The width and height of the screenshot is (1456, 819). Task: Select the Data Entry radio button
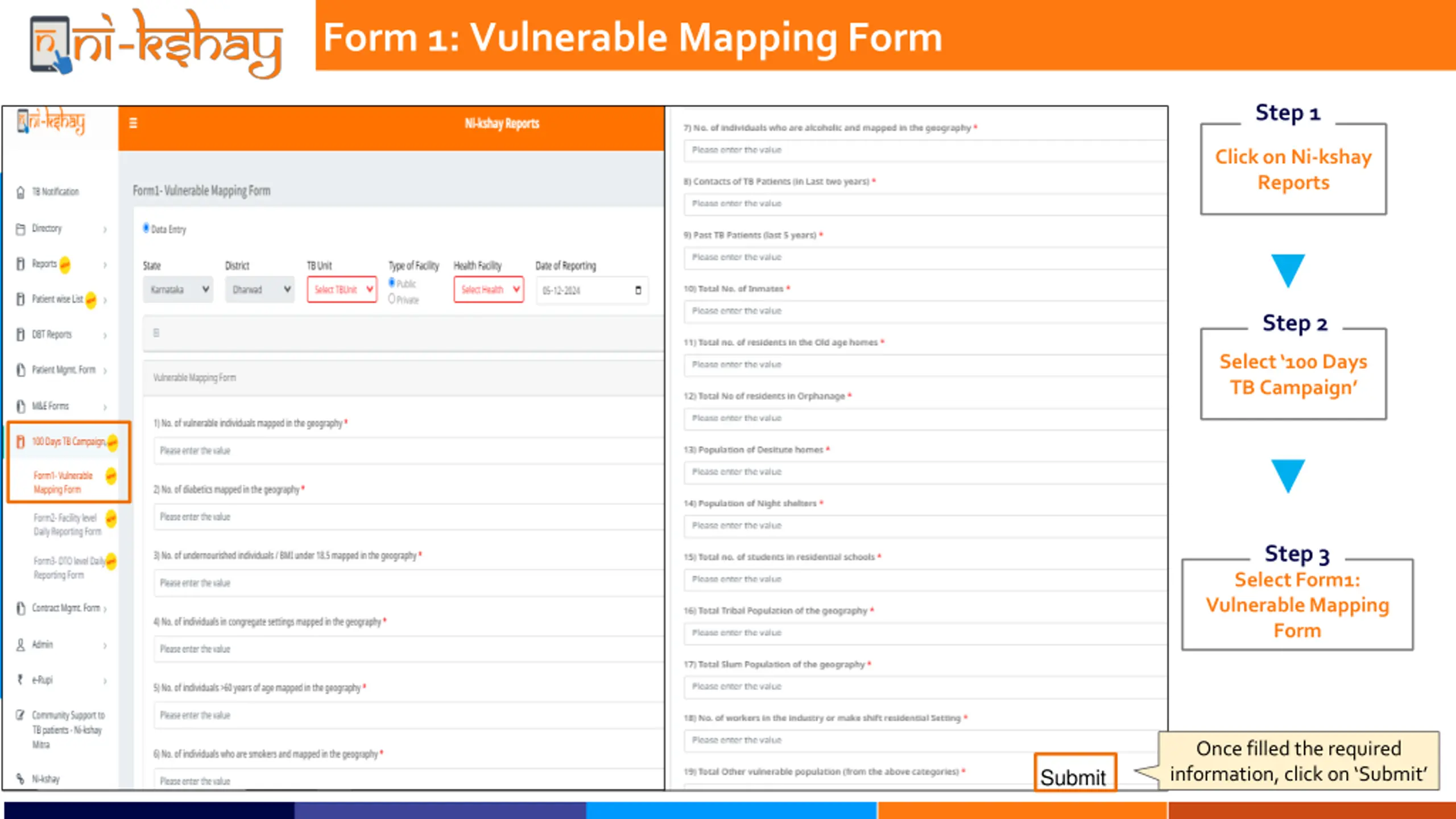pyautogui.click(x=146, y=228)
